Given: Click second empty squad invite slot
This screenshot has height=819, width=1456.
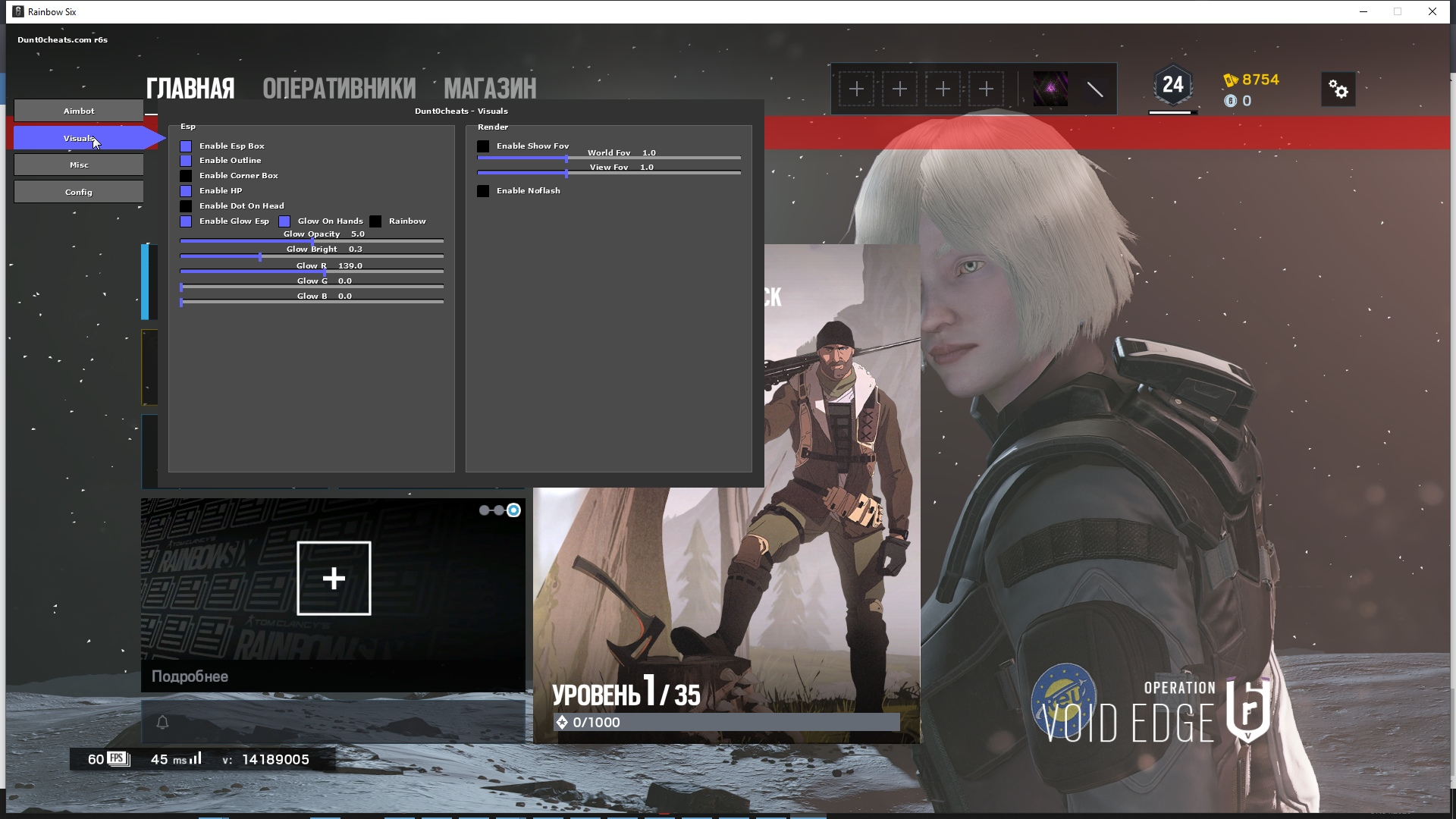Looking at the screenshot, I should click(x=900, y=89).
